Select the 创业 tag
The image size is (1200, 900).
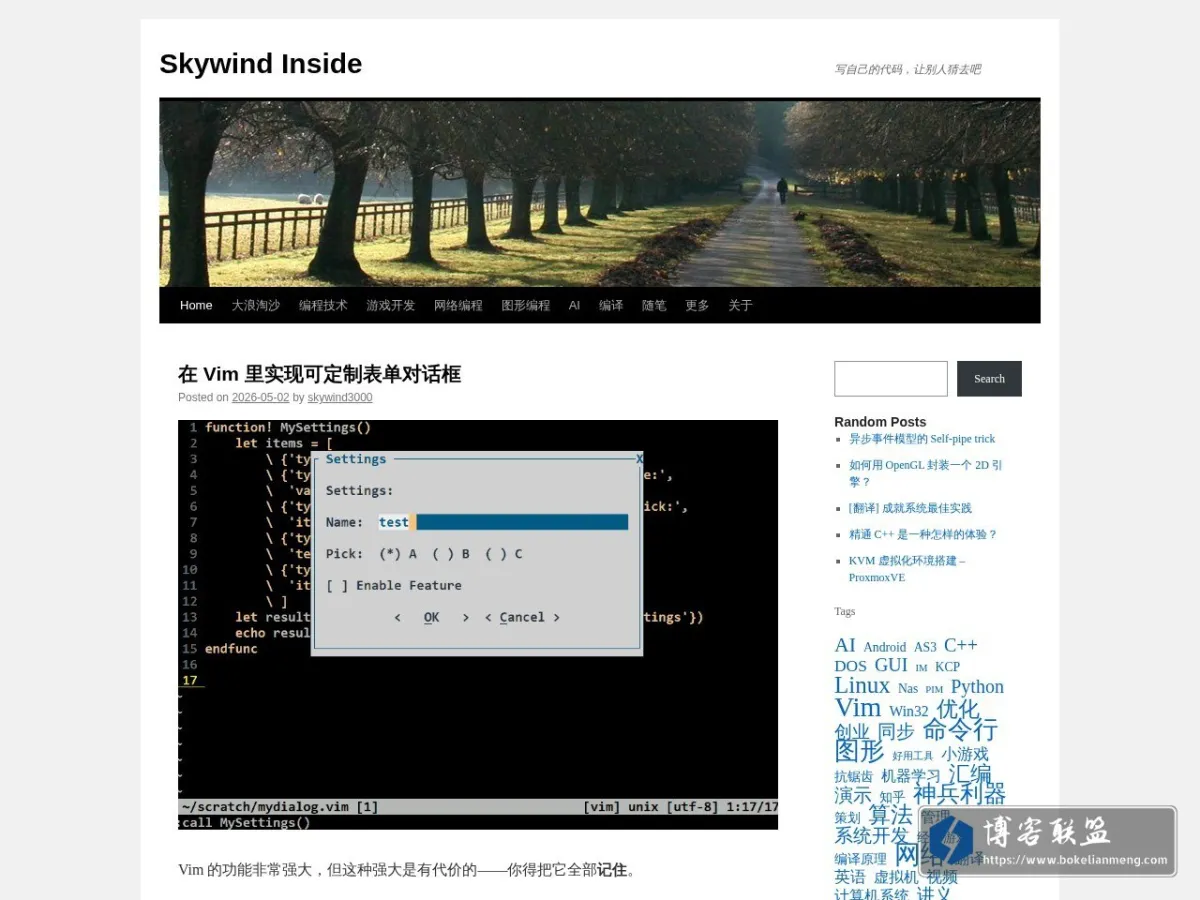[x=852, y=732]
